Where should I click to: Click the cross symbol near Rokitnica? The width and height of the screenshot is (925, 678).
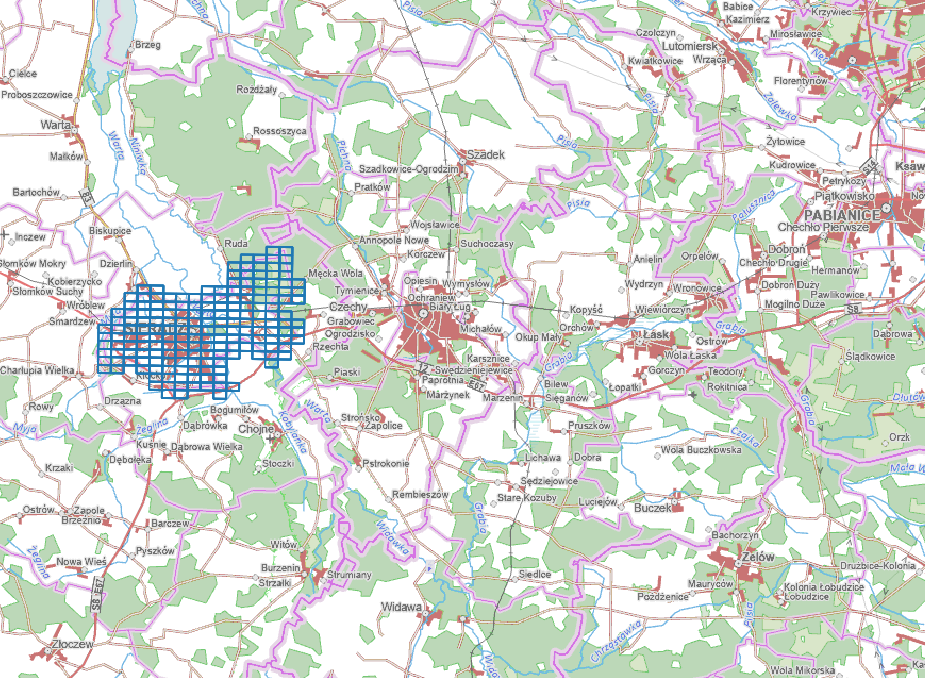pyautogui.click(x=692, y=395)
